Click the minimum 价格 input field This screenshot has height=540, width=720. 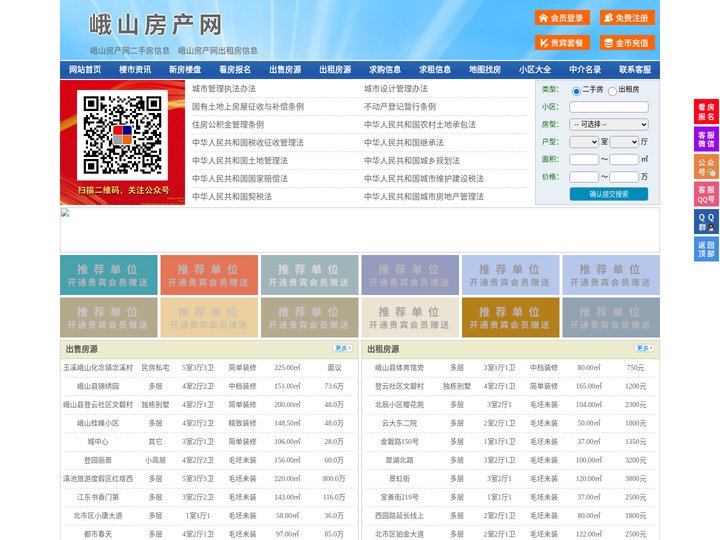tap(584, 177)
